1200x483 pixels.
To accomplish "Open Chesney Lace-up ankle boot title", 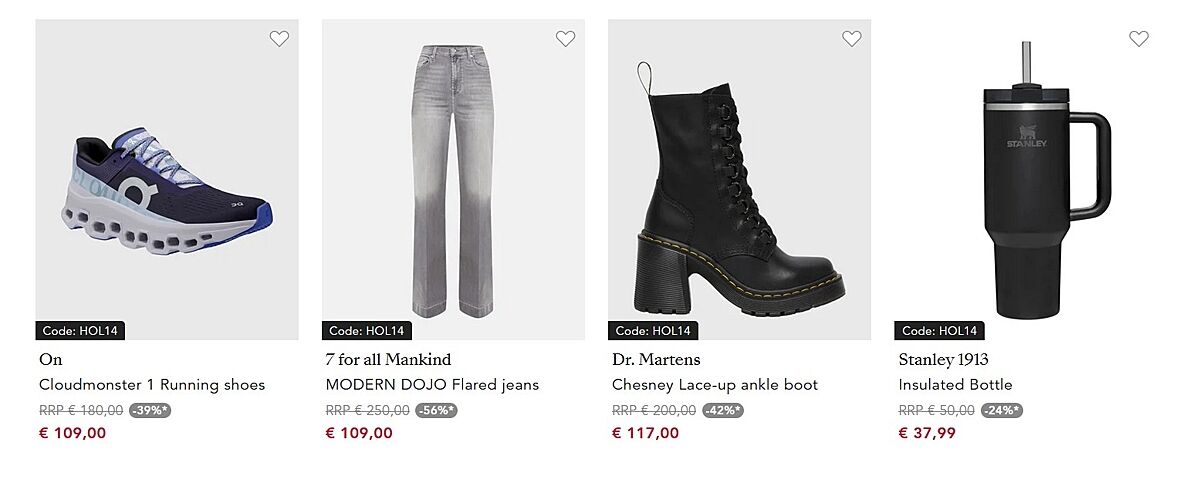I will click(x=715, y=385).
